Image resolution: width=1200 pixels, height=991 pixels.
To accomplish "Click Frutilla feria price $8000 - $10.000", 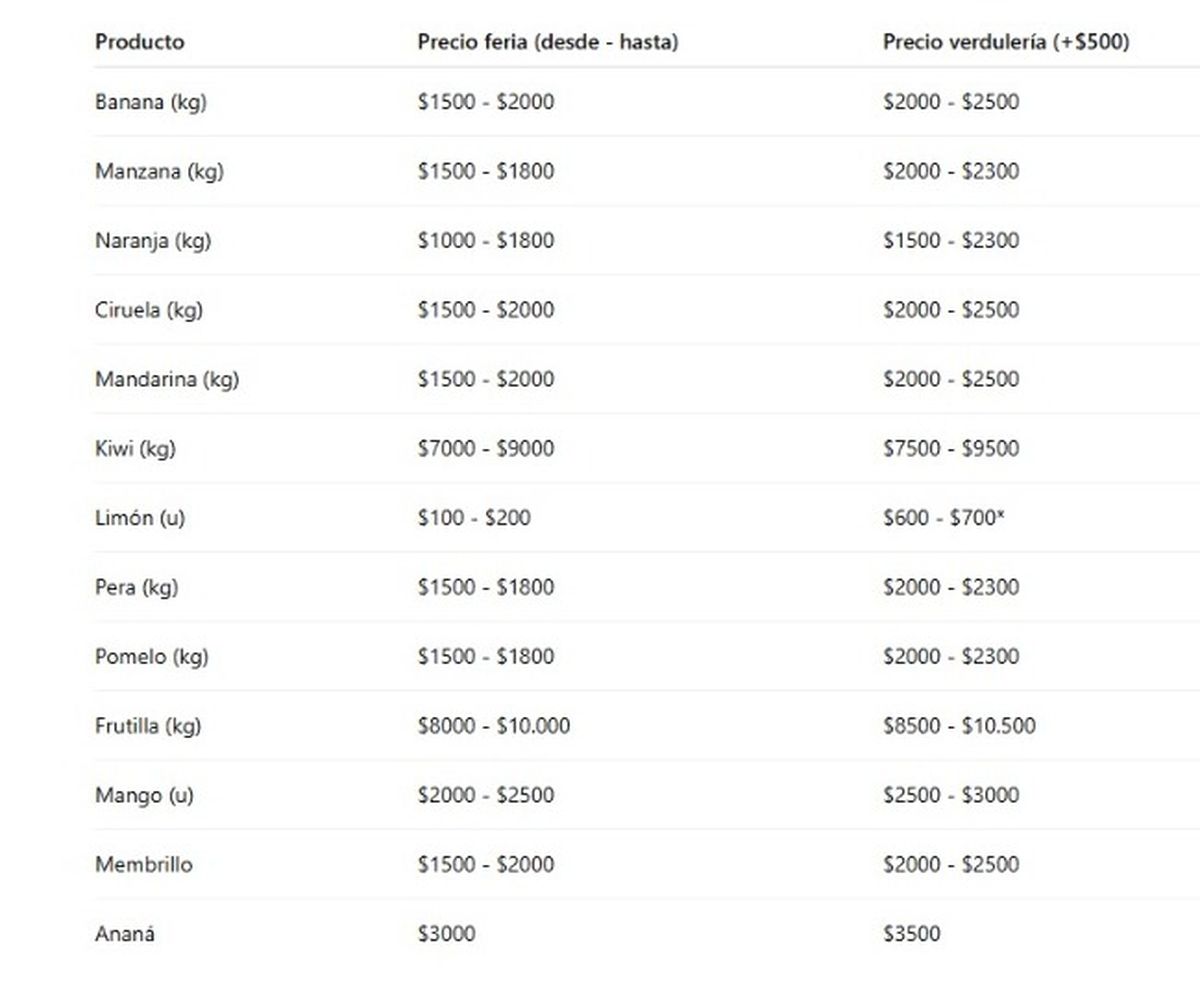I will point(494,726).
